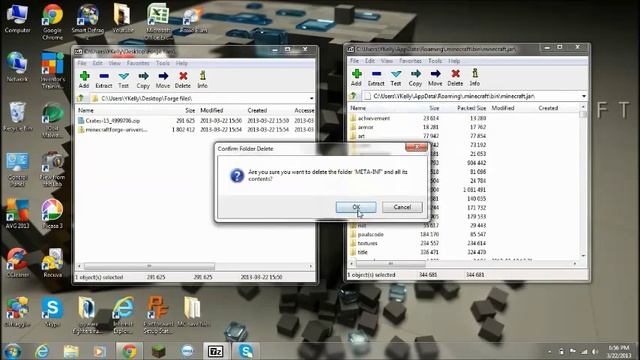This screenshot has width=640, height=360.
Task: Open Help menu in minecraft.jar window
Action: click(454, 61)
